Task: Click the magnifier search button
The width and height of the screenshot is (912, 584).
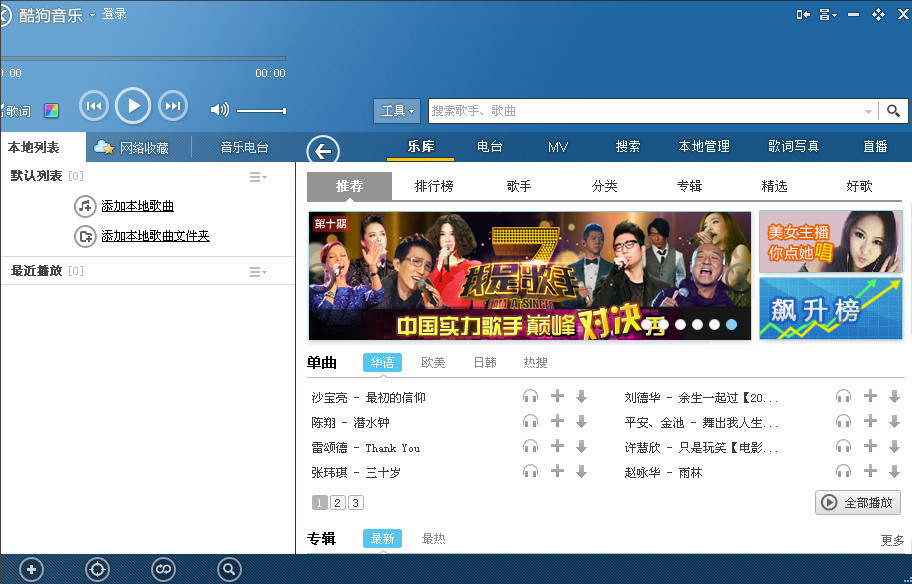Action: pyautogui.click(x=893, y=111)
